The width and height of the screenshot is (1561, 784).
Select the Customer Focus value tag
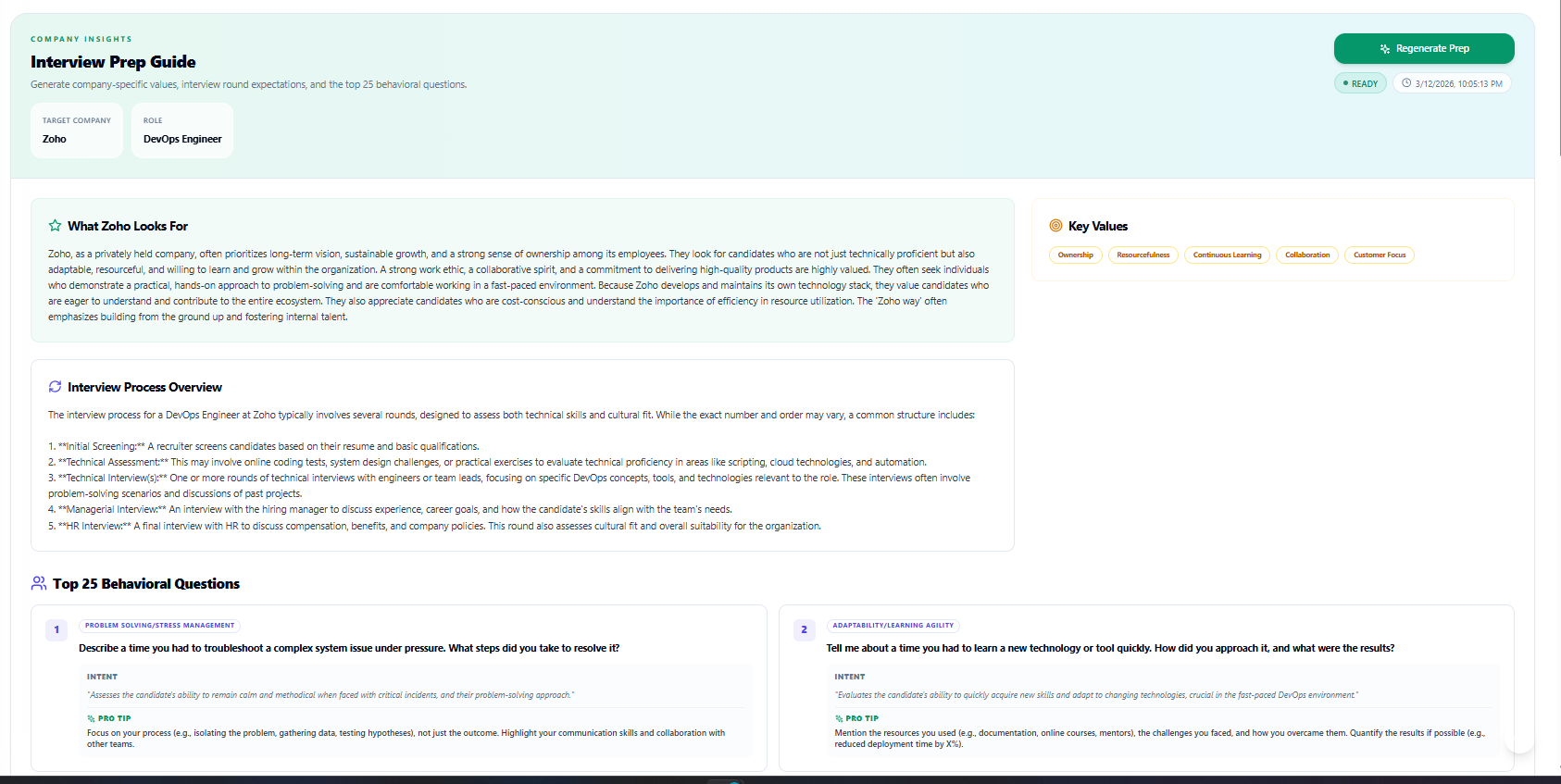pos(1380,255)
